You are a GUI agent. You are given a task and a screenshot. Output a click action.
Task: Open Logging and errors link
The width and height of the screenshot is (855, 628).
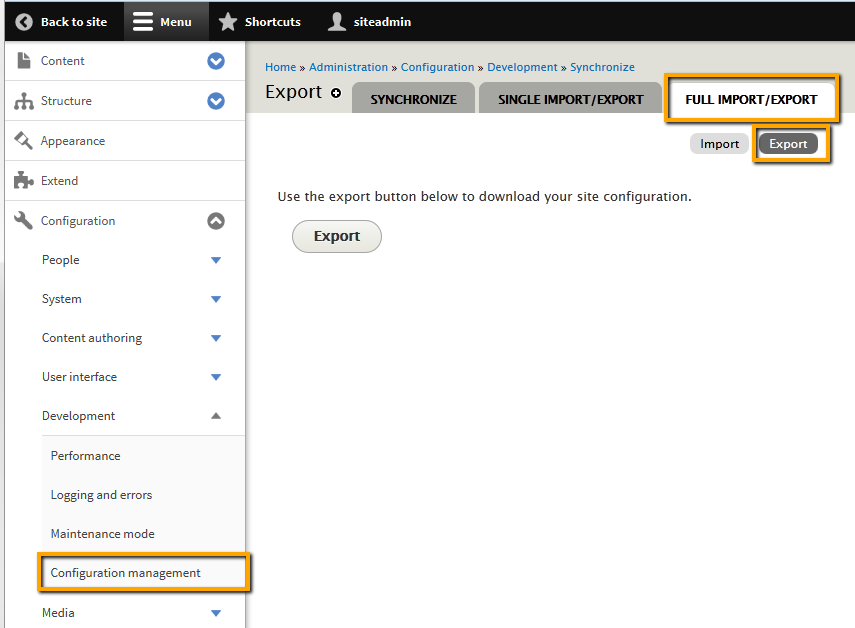point(101,495)
